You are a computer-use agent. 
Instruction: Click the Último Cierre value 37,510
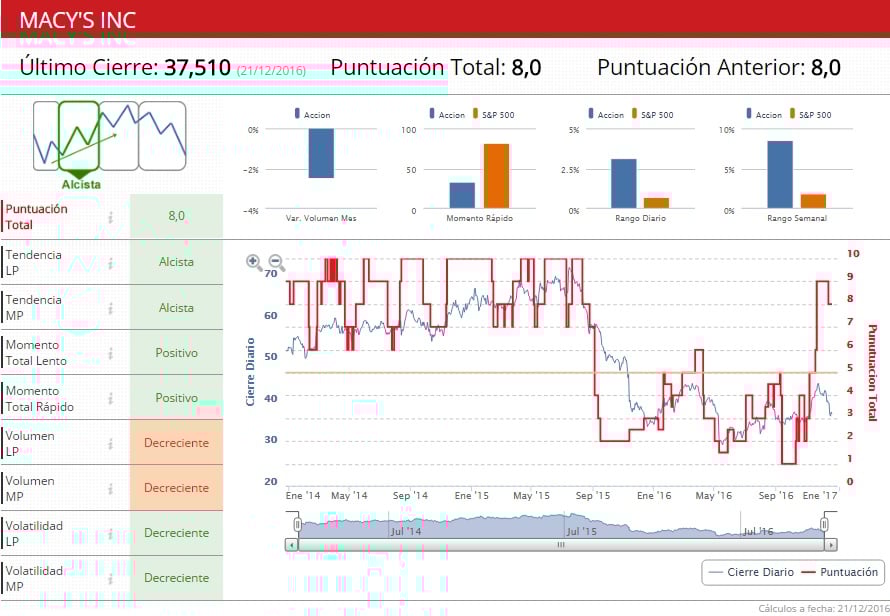click(x=198, y=67)
